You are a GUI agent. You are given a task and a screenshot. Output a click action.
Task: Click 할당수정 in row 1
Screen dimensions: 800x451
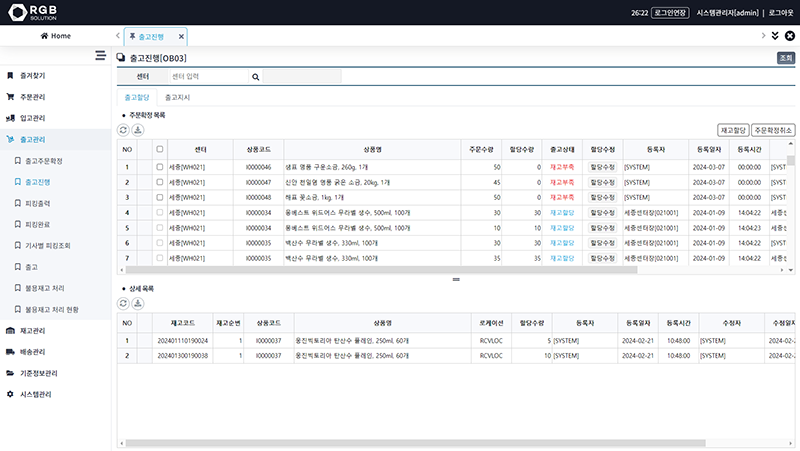pyautogui.click(x=603, y=167)
